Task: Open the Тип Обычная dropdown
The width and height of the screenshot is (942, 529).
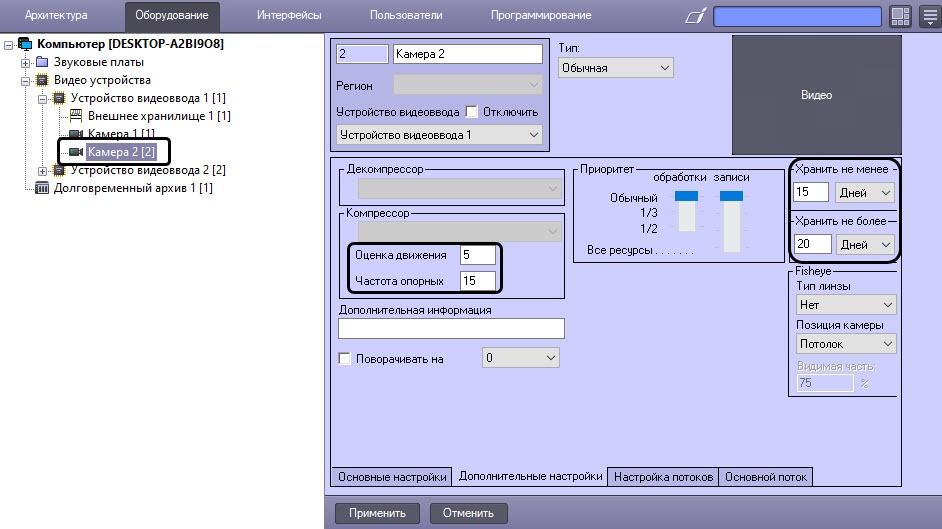Action: pyautogui.click(x=616, y=68)
